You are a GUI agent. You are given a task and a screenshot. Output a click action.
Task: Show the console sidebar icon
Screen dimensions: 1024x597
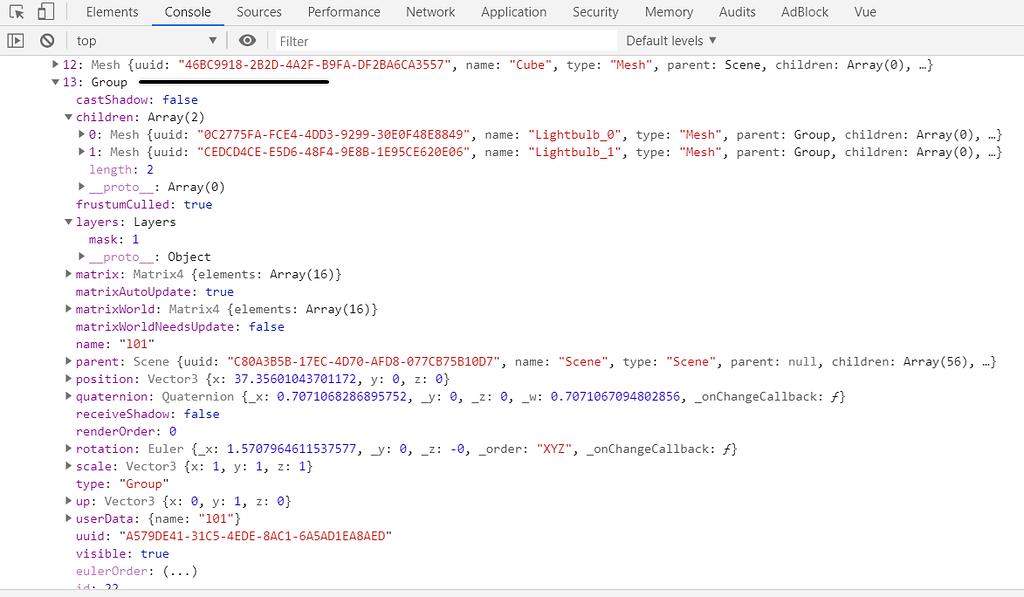(16, 41)
